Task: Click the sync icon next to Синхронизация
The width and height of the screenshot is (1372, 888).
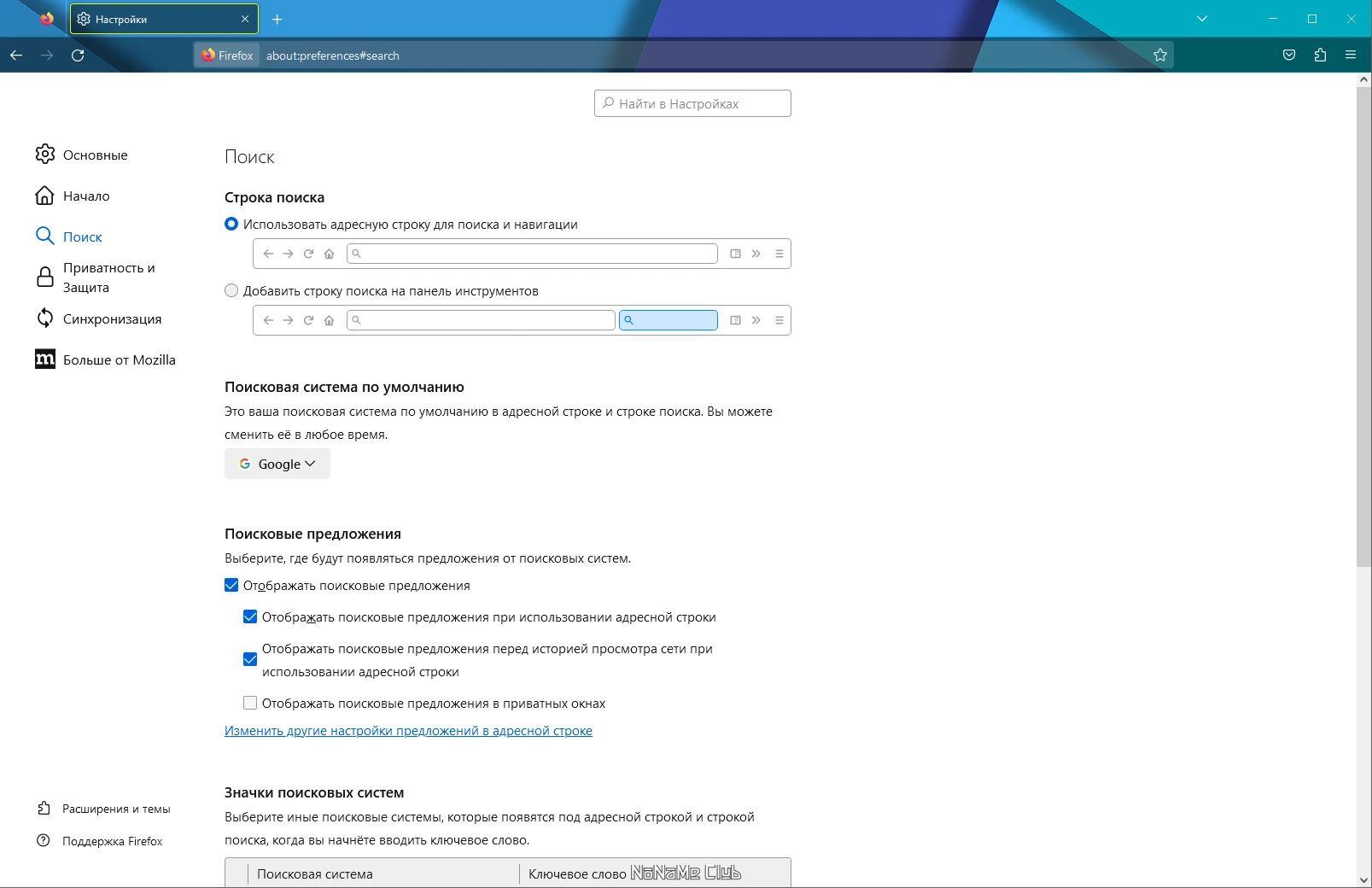Action: (x=45, y=318)
